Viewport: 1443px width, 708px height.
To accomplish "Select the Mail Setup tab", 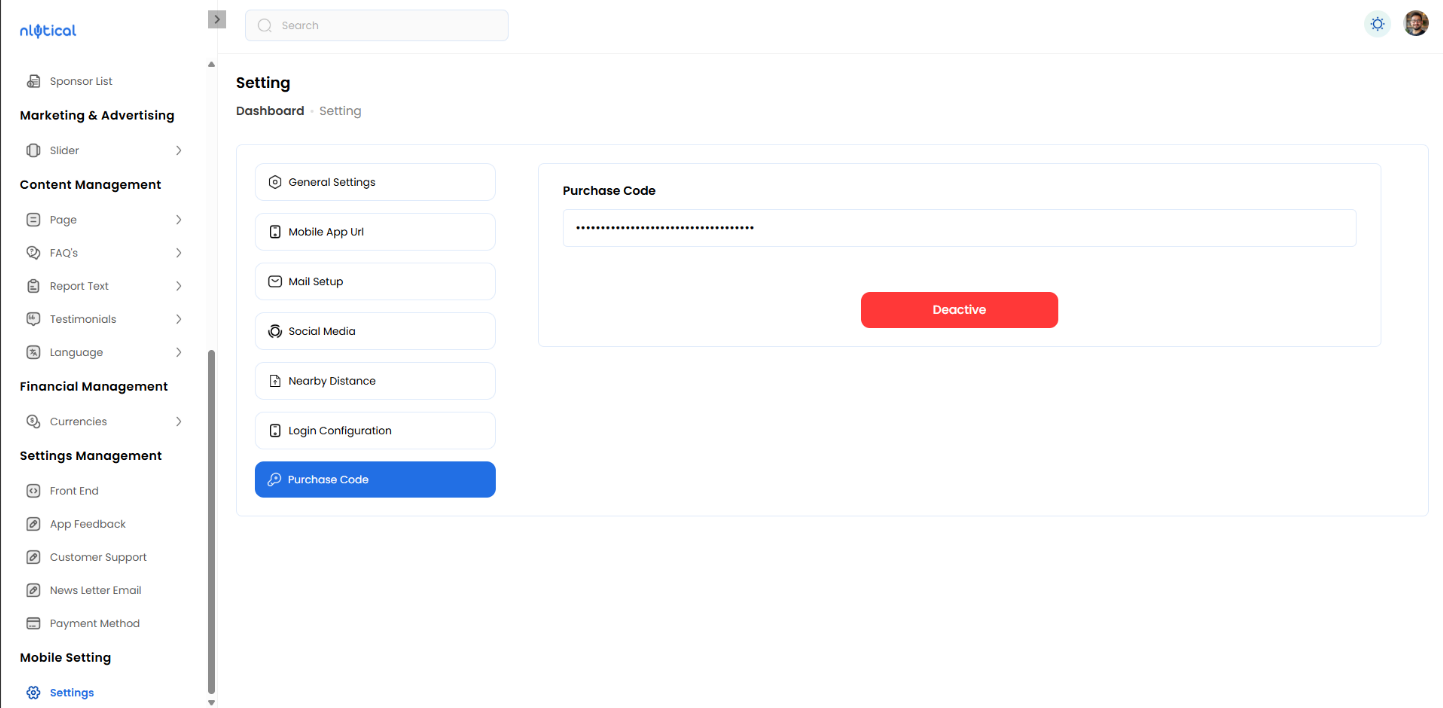I will pyautogui.click(x=375, y=281).
